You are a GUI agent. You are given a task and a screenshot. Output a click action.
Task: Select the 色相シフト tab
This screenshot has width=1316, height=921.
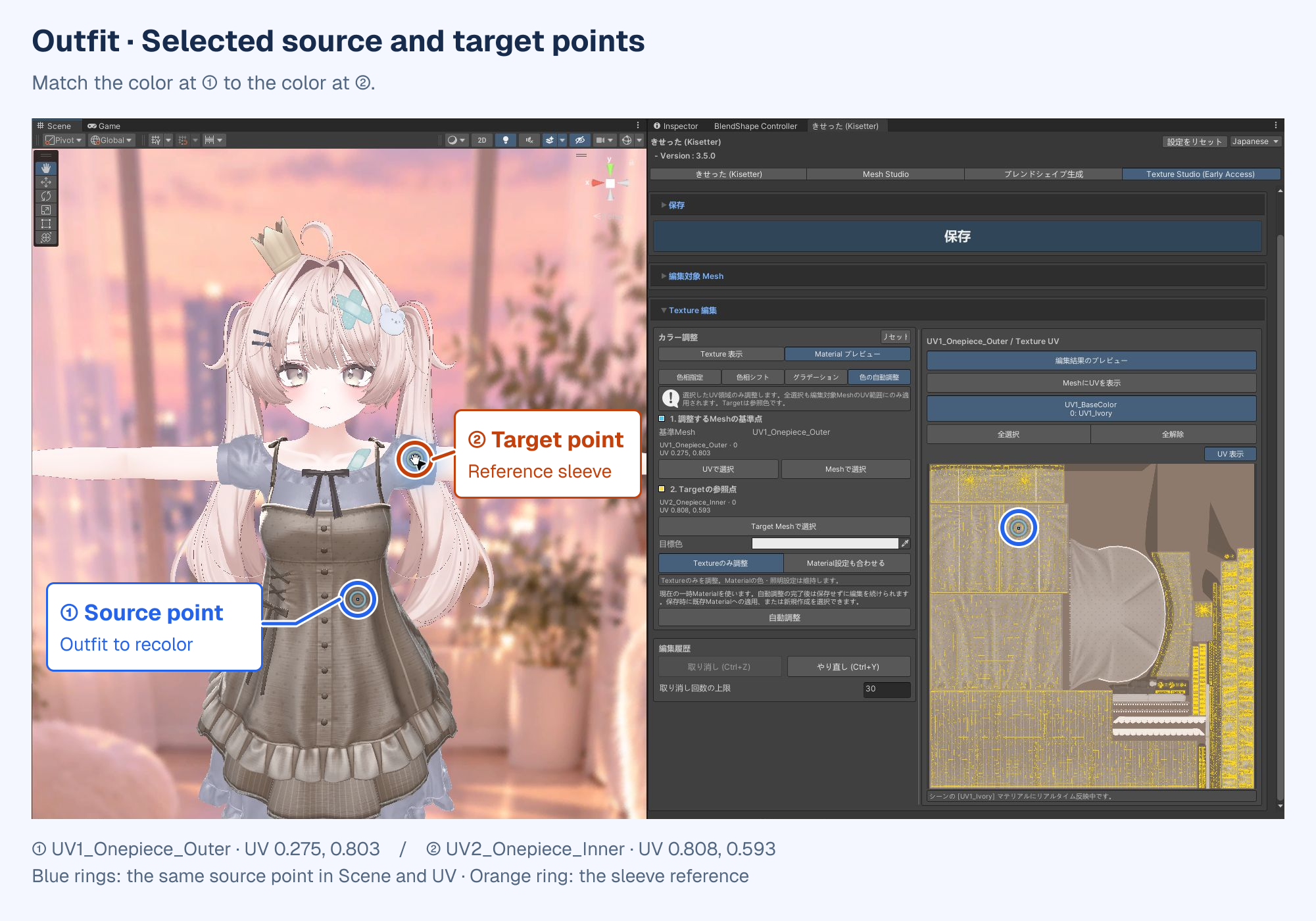[752, 377]
